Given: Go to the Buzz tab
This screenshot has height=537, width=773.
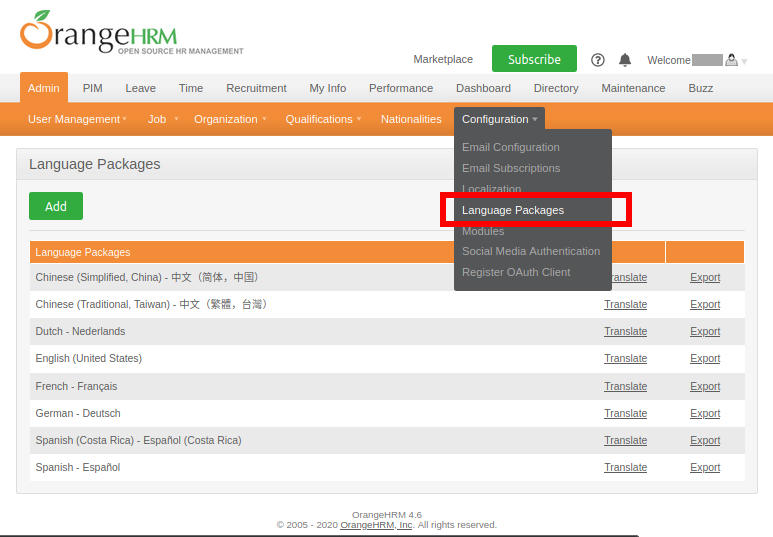Looking at the screenshot, I should (701, 88).
